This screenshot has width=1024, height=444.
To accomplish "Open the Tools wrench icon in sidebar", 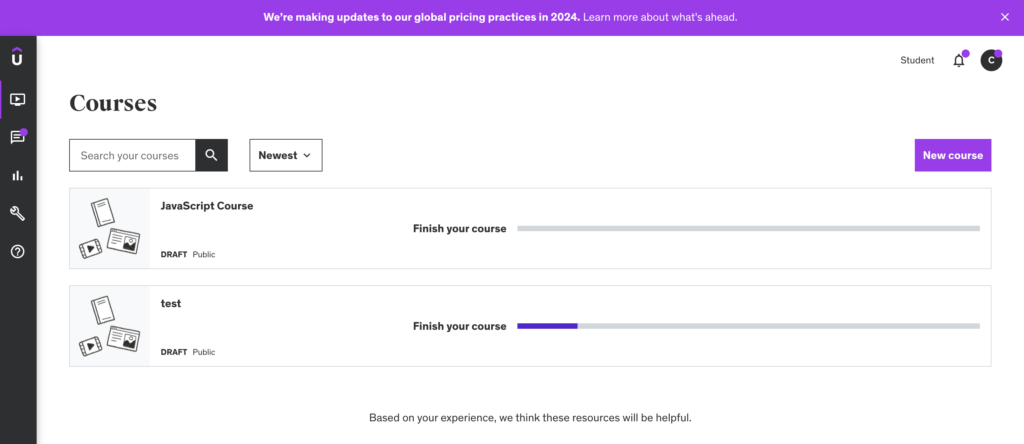I will pyautogui.click(x=18, y=214).
